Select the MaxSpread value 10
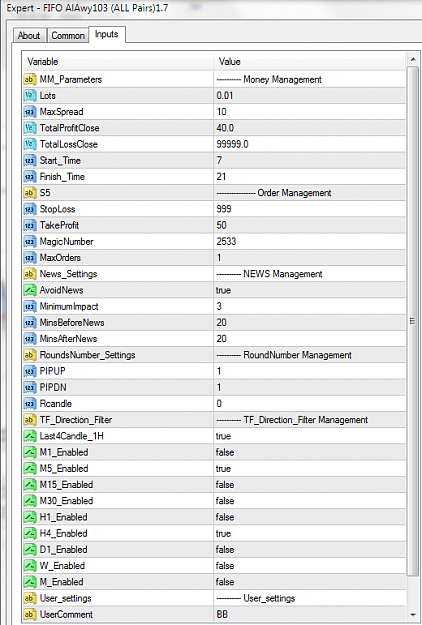This screenshot has height=625, width=422. 222,112
